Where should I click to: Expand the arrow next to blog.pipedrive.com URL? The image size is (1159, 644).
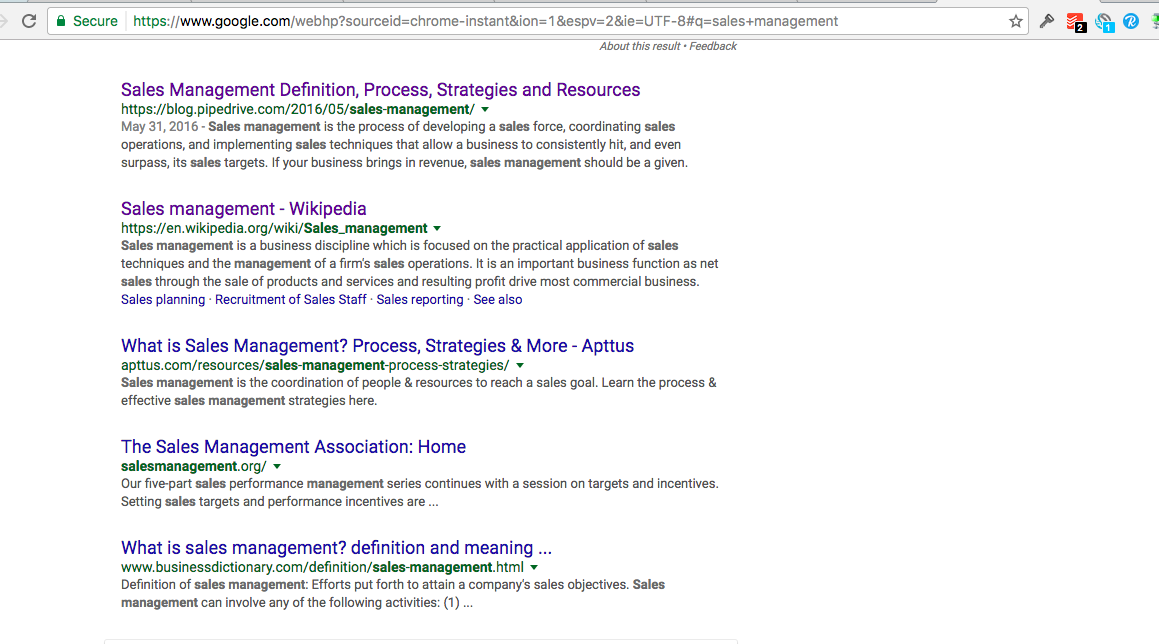click(485, 109)
